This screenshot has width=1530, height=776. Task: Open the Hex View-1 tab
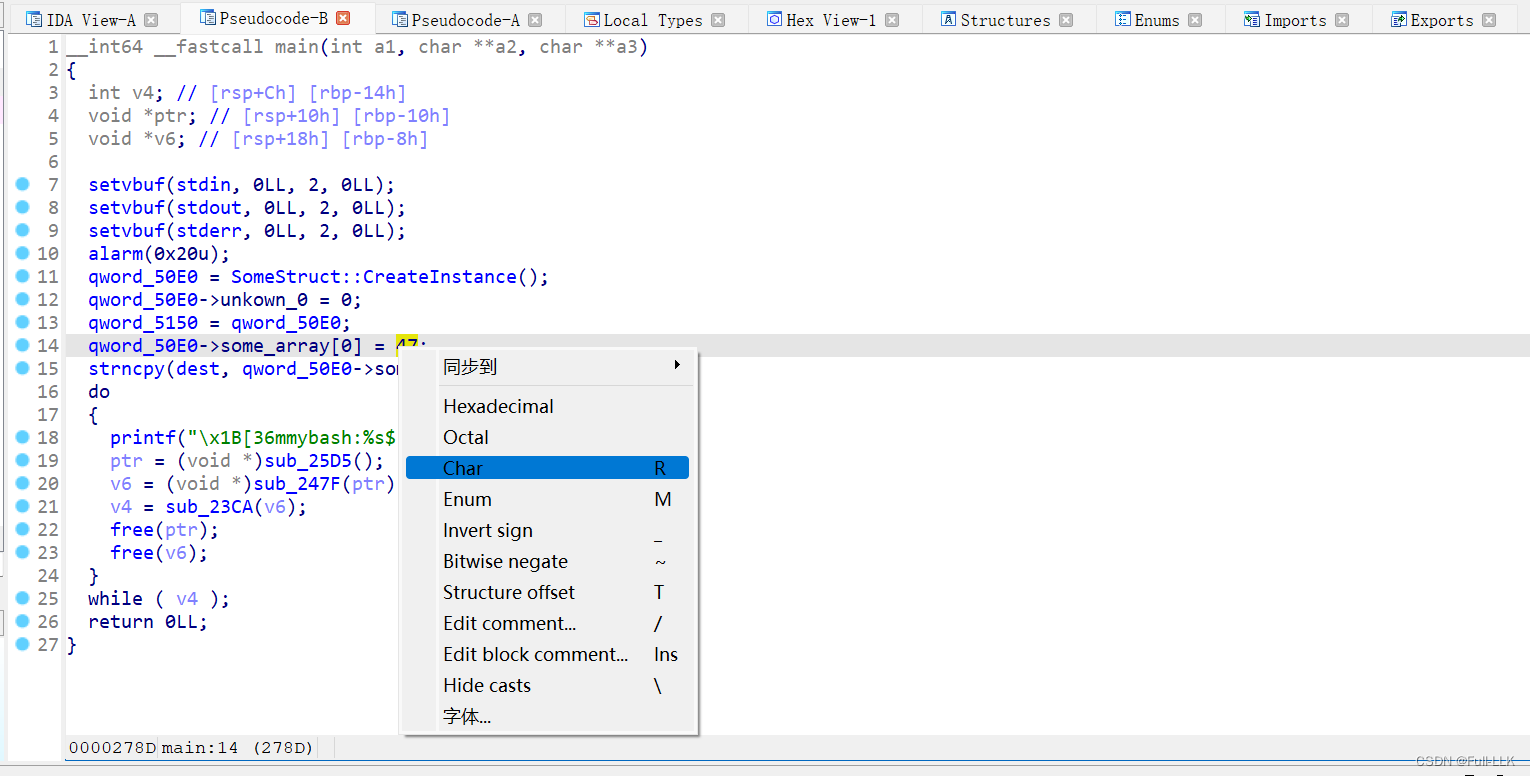click(x=831, y=20)
